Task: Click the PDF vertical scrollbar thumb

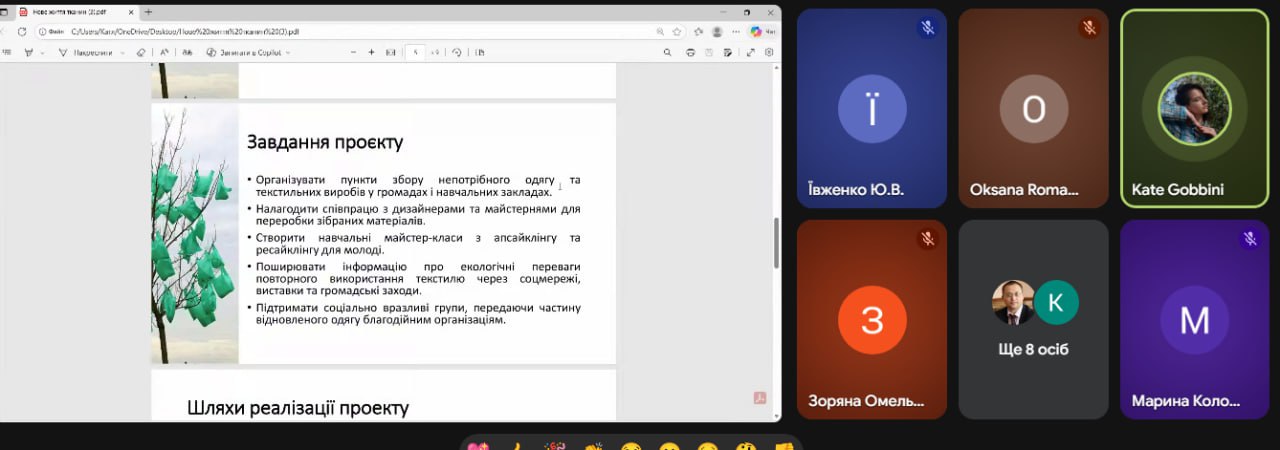Action: 776,243
